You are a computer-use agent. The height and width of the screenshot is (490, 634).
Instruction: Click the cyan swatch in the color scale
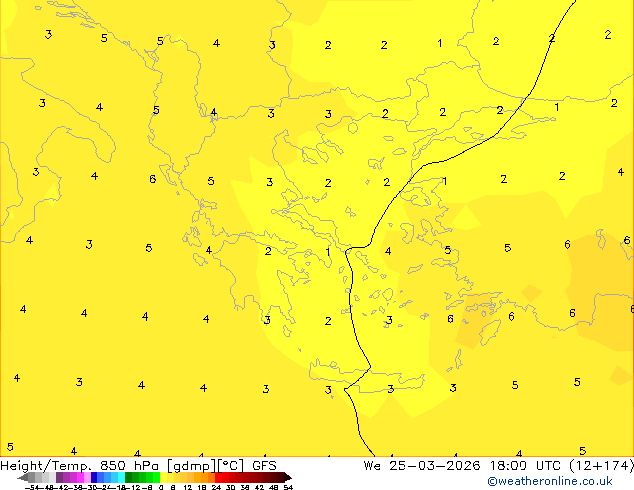pos(121,477)
